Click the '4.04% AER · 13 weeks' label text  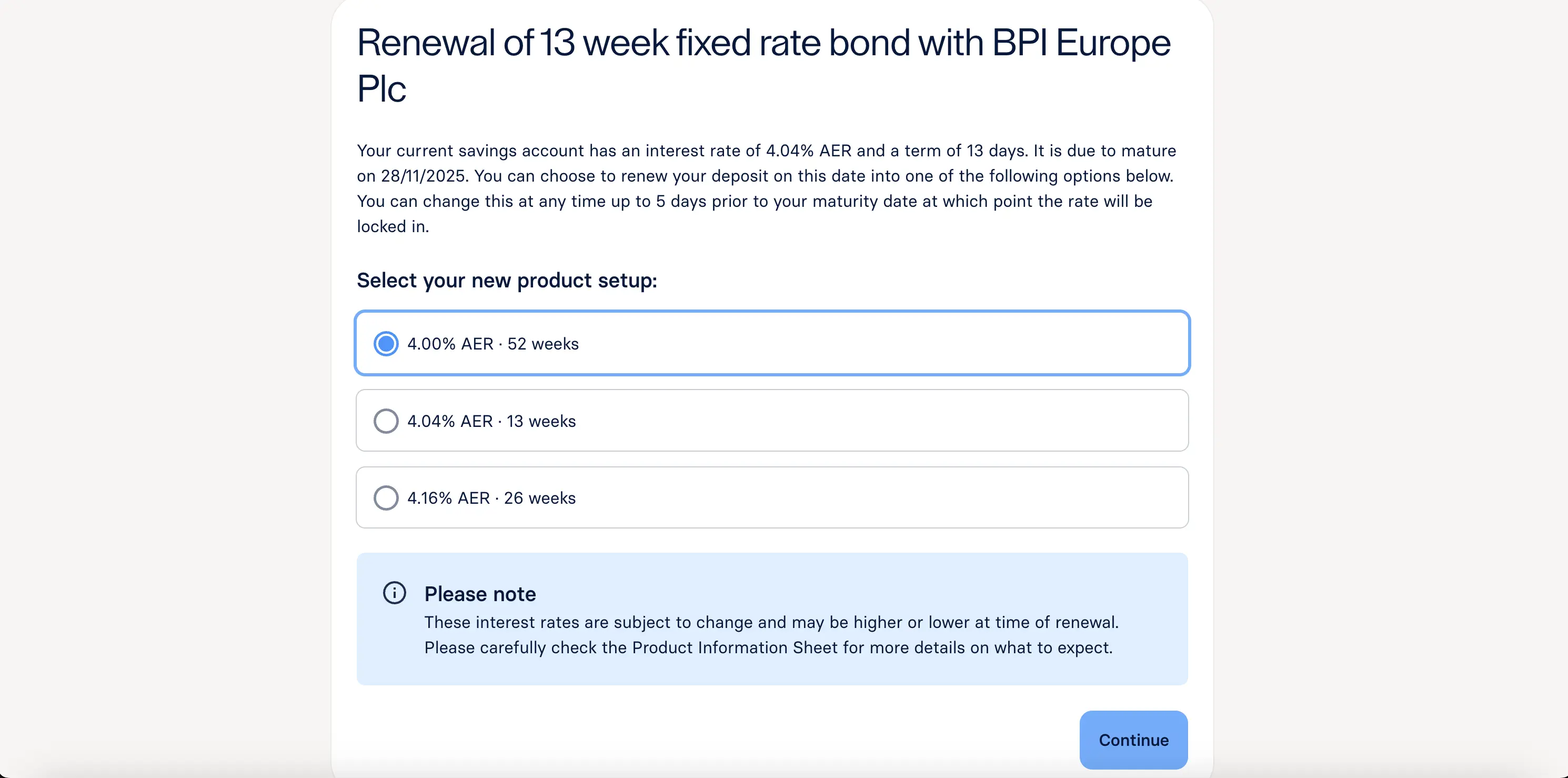click(x=491, y=421)
